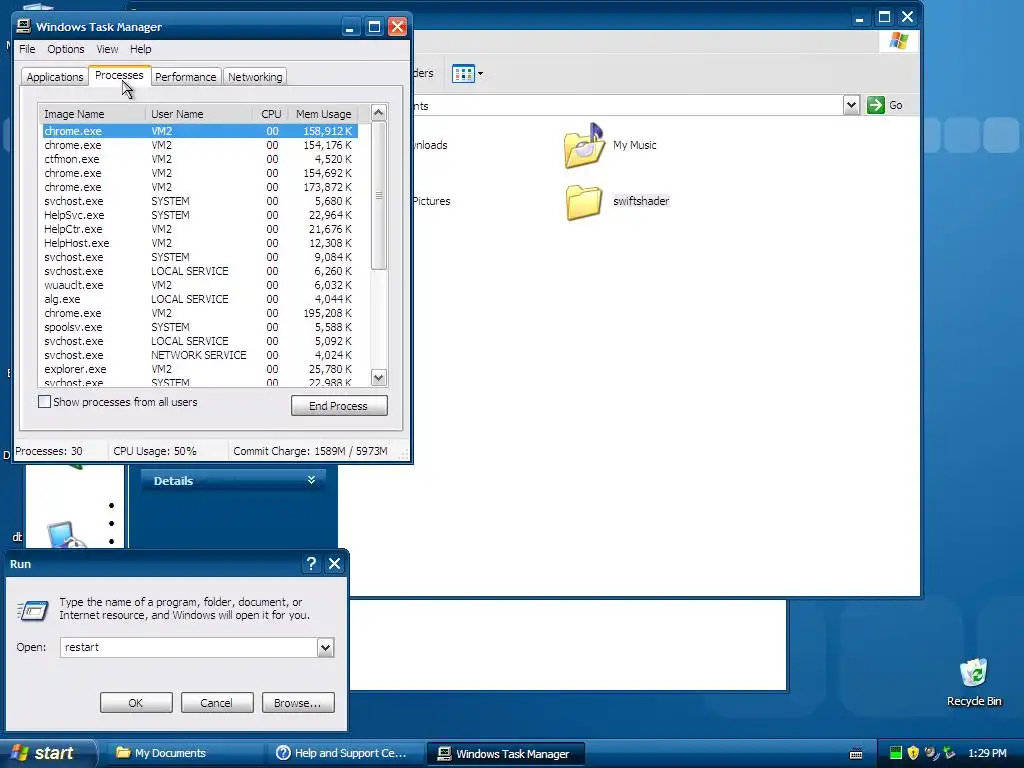Open the File menu in Task Manager
The image size is (1024, 768).
coord(27,49)
